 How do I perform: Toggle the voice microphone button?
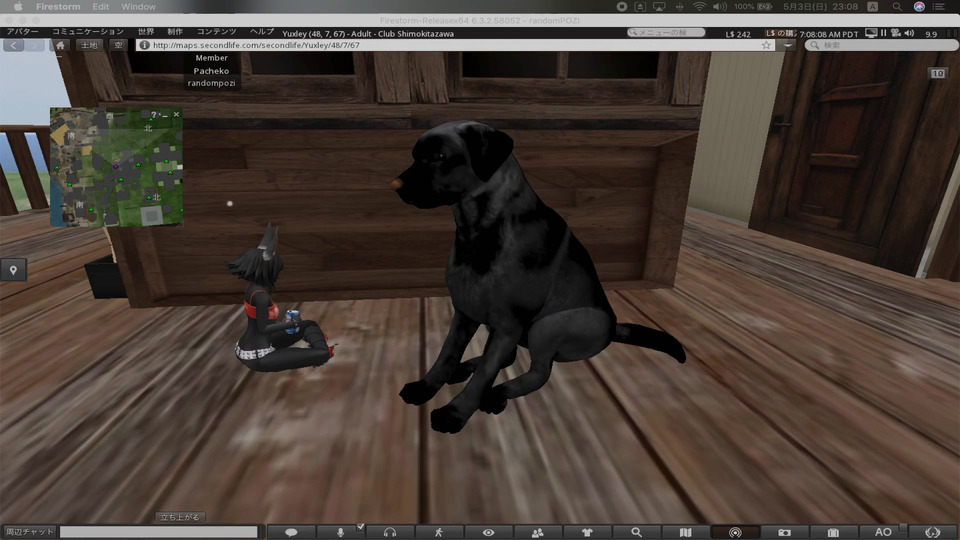tap(340, 532)
